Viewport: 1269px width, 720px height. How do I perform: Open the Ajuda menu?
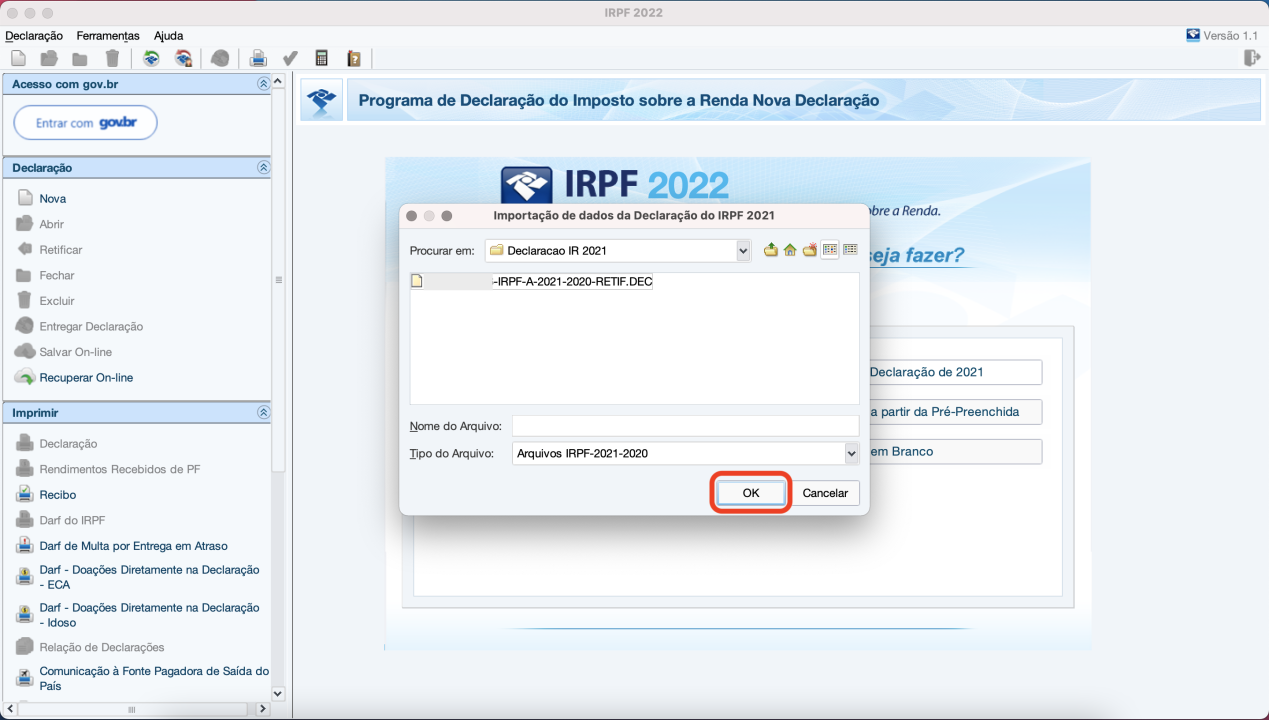[168, 36]
